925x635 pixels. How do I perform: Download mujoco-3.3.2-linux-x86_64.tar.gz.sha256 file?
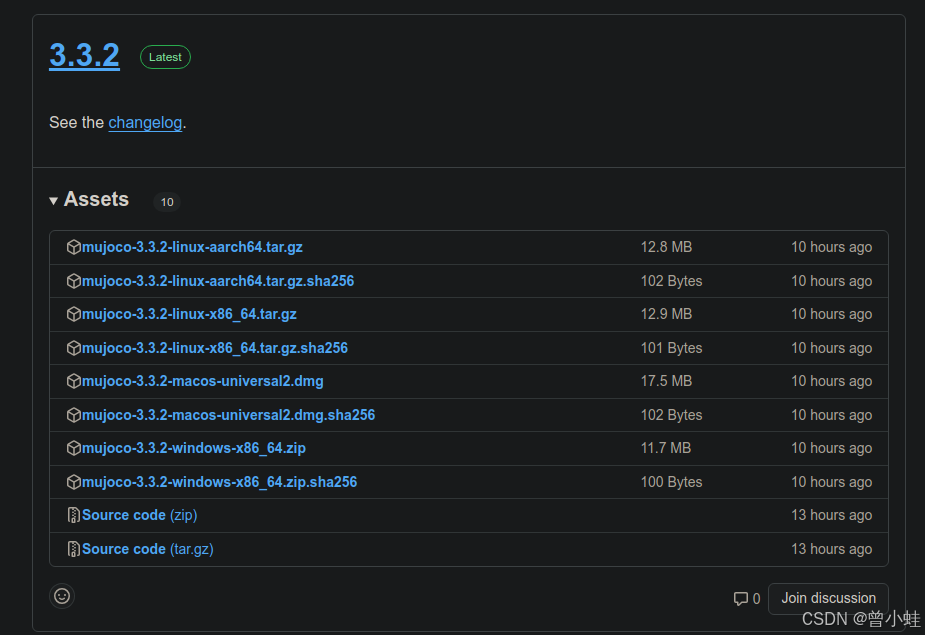pos(215,348)
